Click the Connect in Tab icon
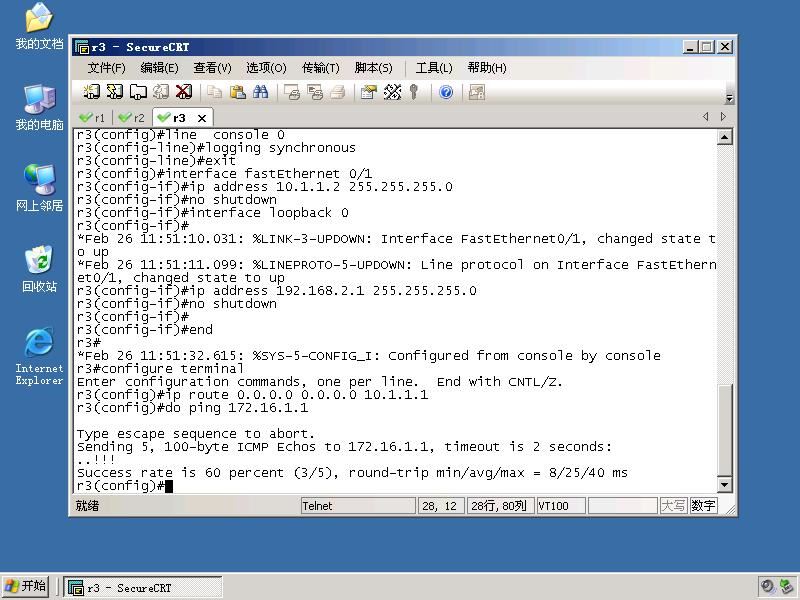This screenshot has height=600, width=800. coord(138,92)
